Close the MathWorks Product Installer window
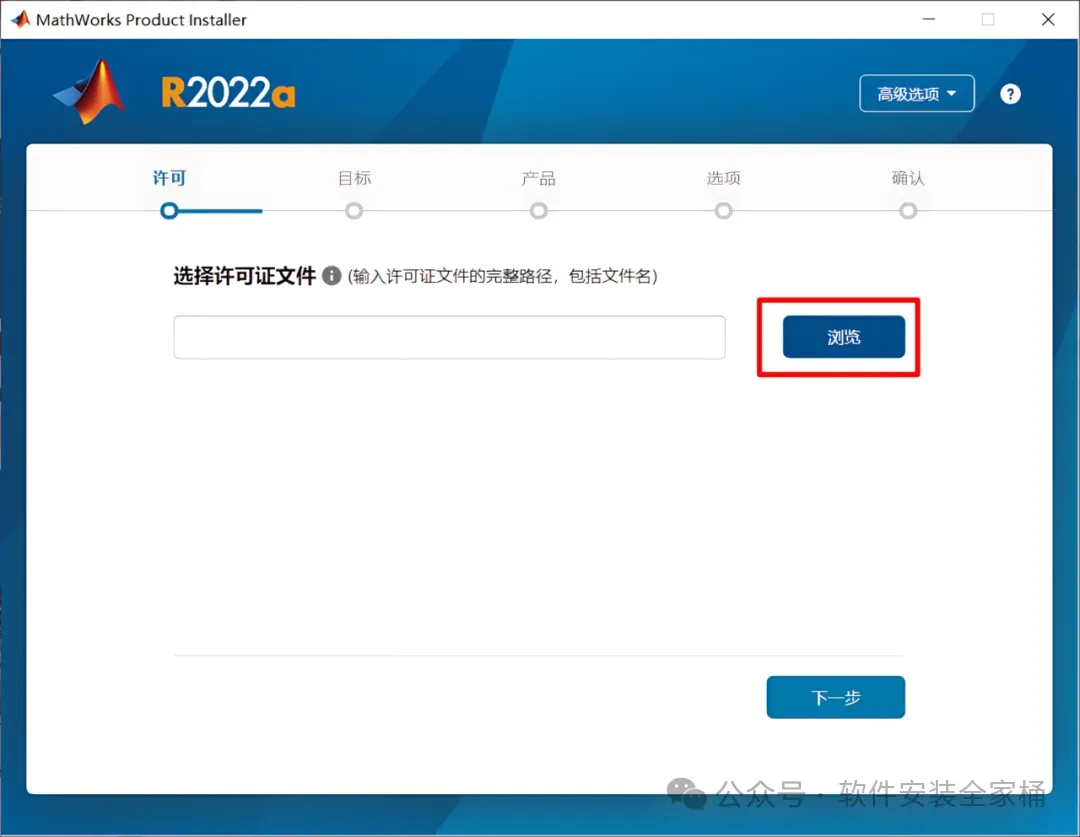 tap(1048, 19)
